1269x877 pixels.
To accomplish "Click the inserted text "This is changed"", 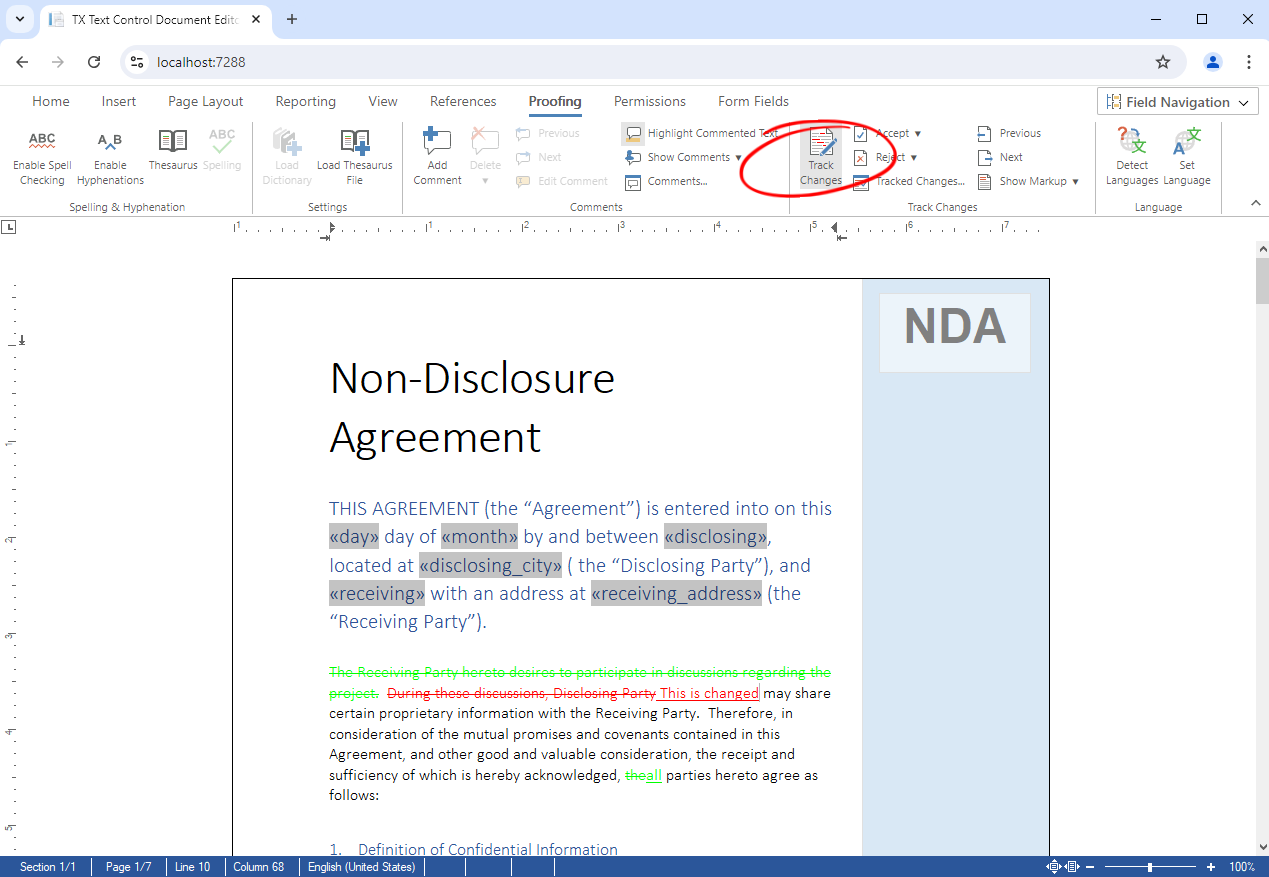I will [x=709, y=693].
